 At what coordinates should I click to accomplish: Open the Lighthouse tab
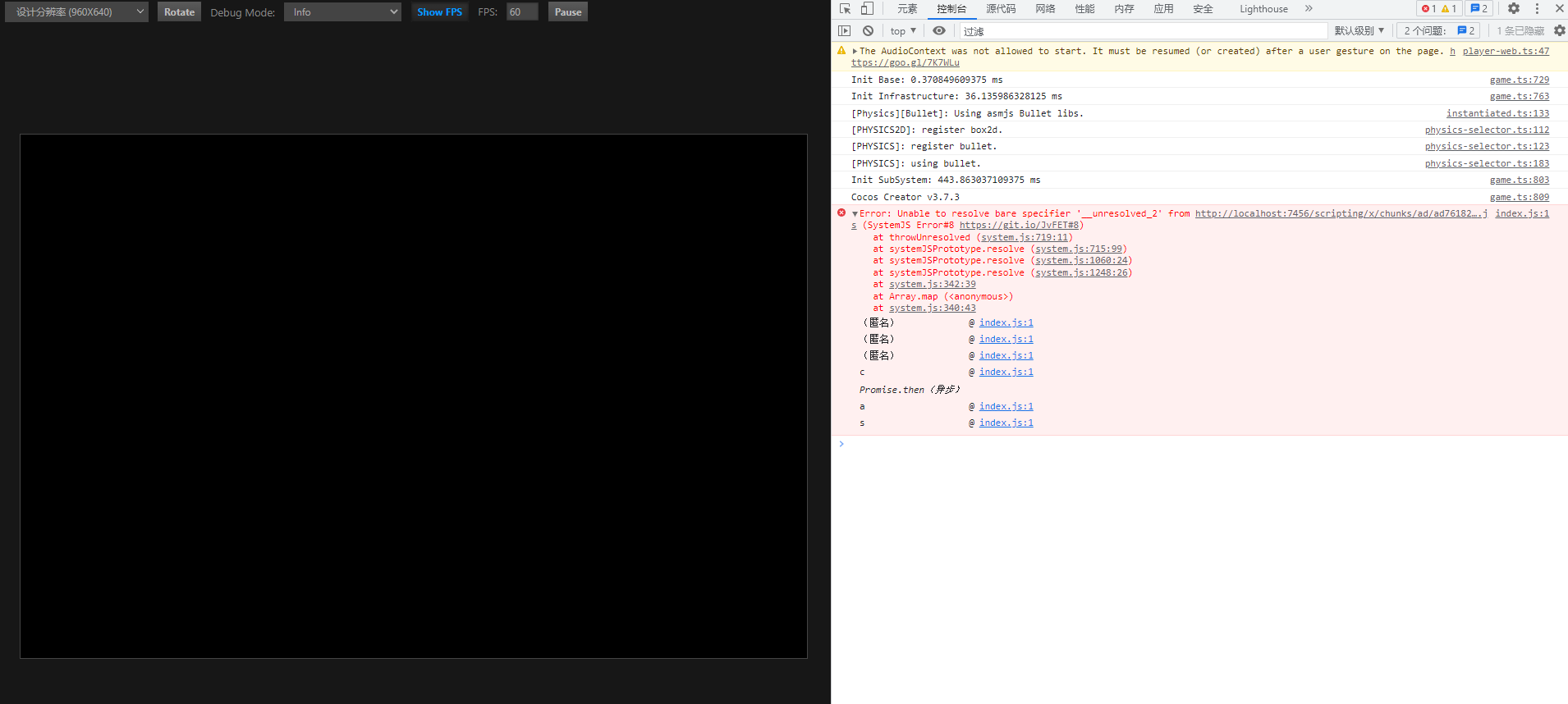click(x=1263, y=9)
